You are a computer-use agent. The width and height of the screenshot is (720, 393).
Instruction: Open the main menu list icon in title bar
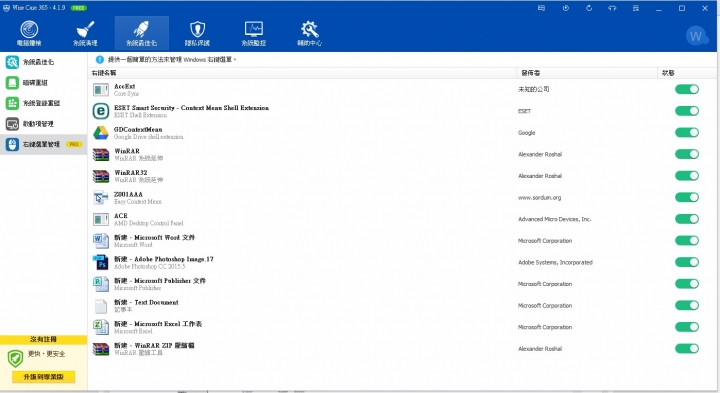636,8
